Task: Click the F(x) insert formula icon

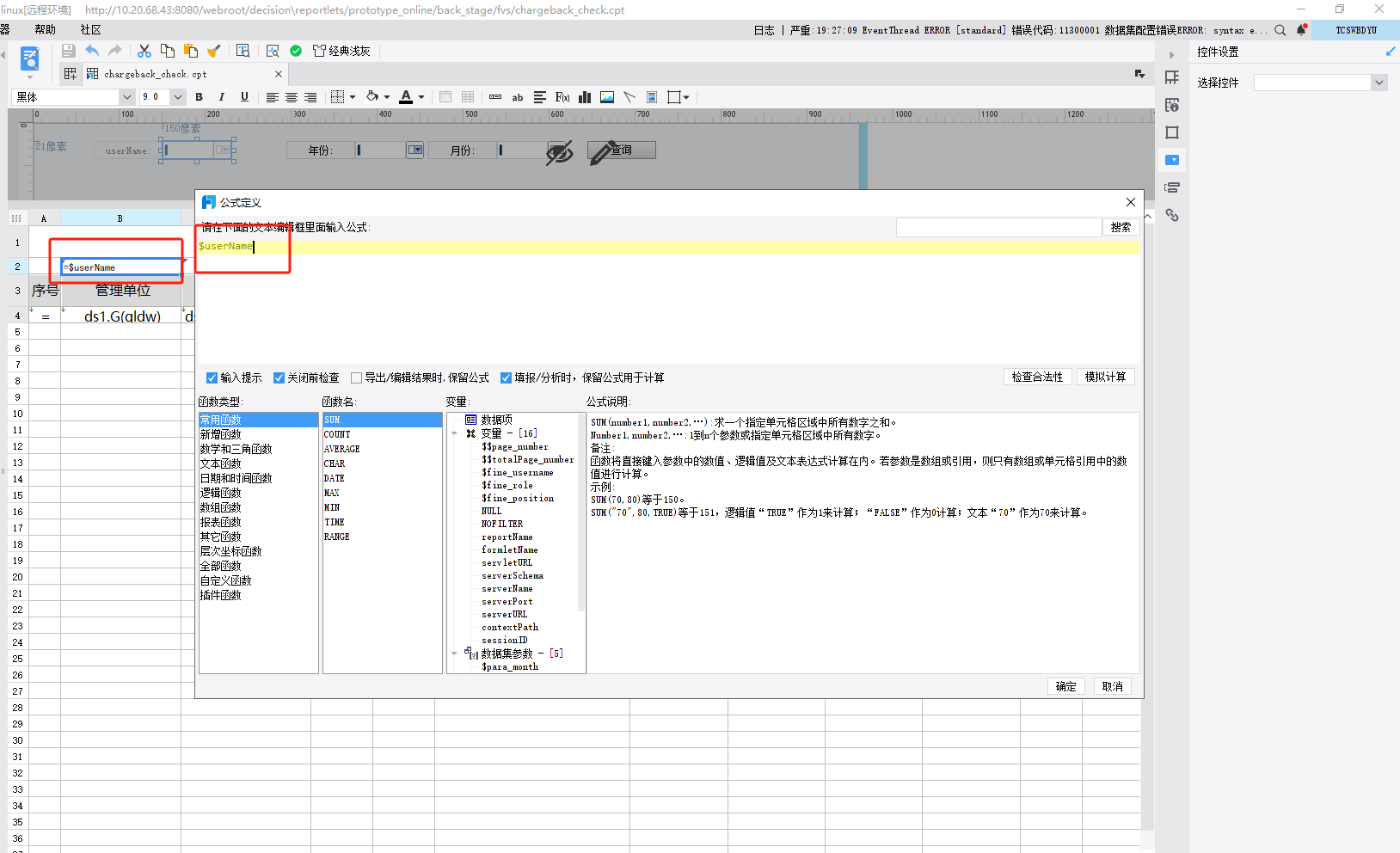Action: tap(562, 97)
